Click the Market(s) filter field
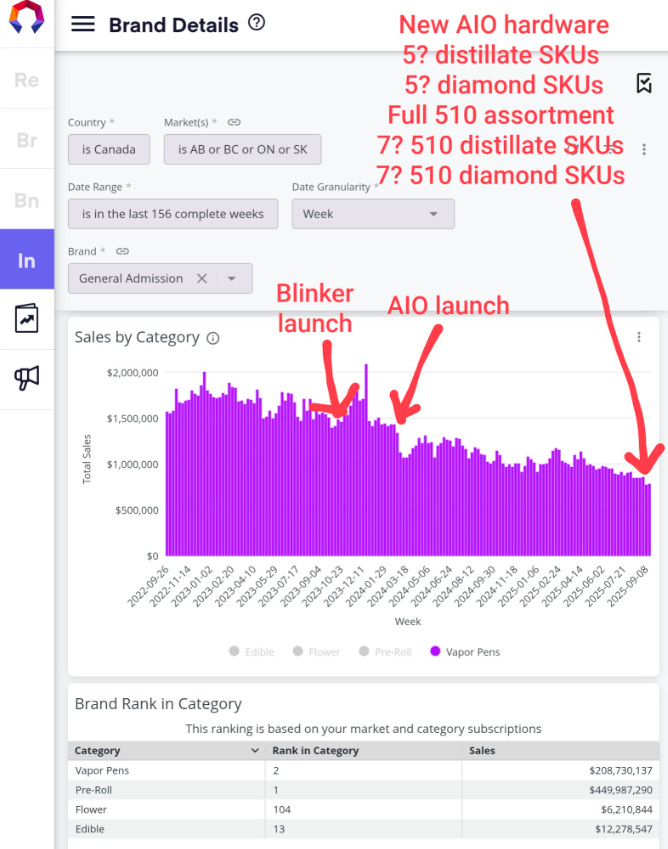668x849 pixels. coord(243,149)
